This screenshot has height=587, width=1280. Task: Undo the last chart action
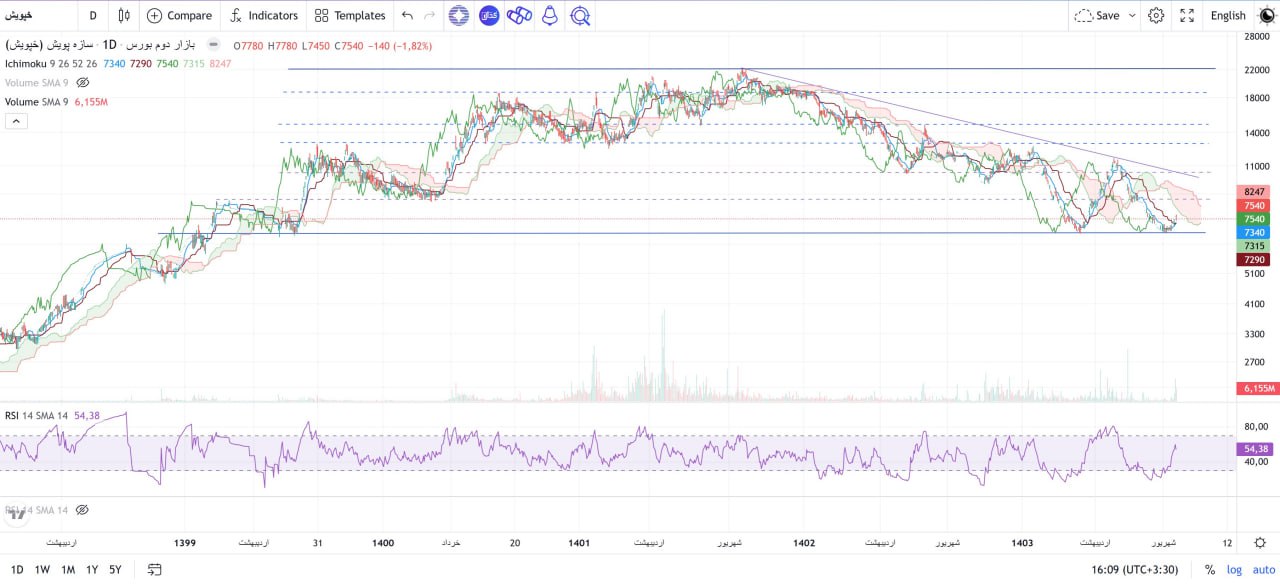tap(407, 15)
